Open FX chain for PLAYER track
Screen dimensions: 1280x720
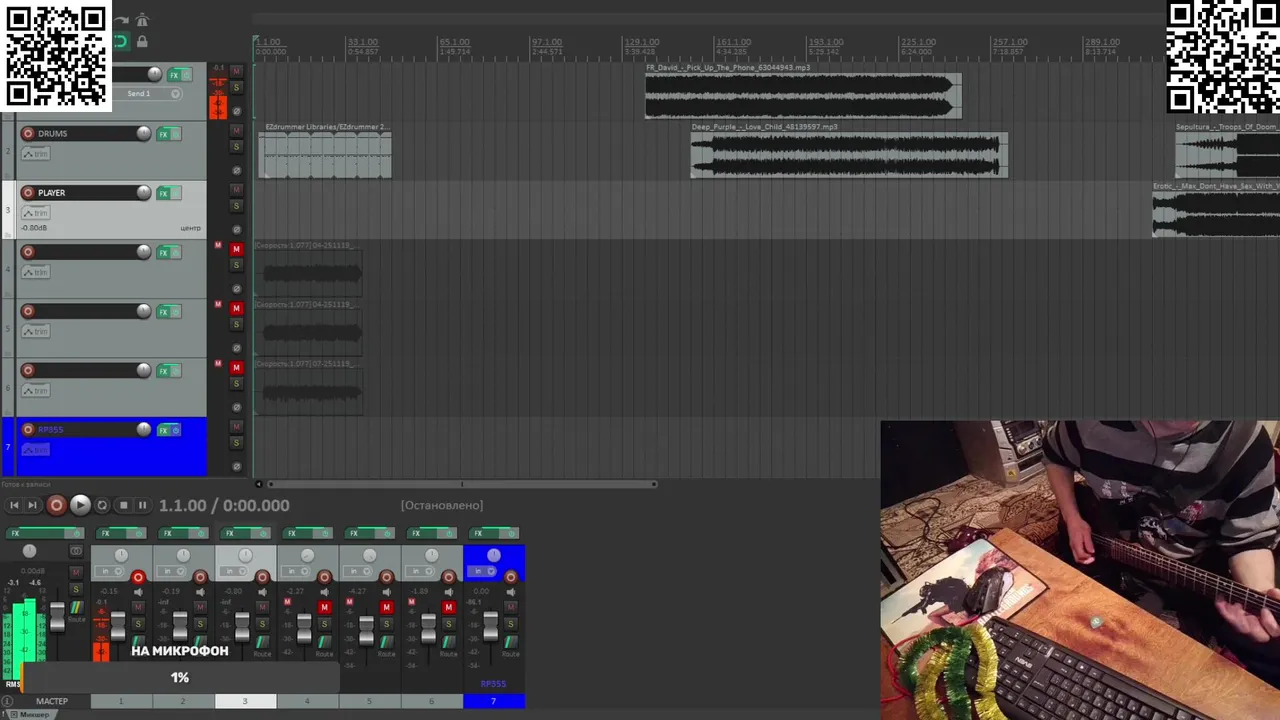tap(163, 193)
